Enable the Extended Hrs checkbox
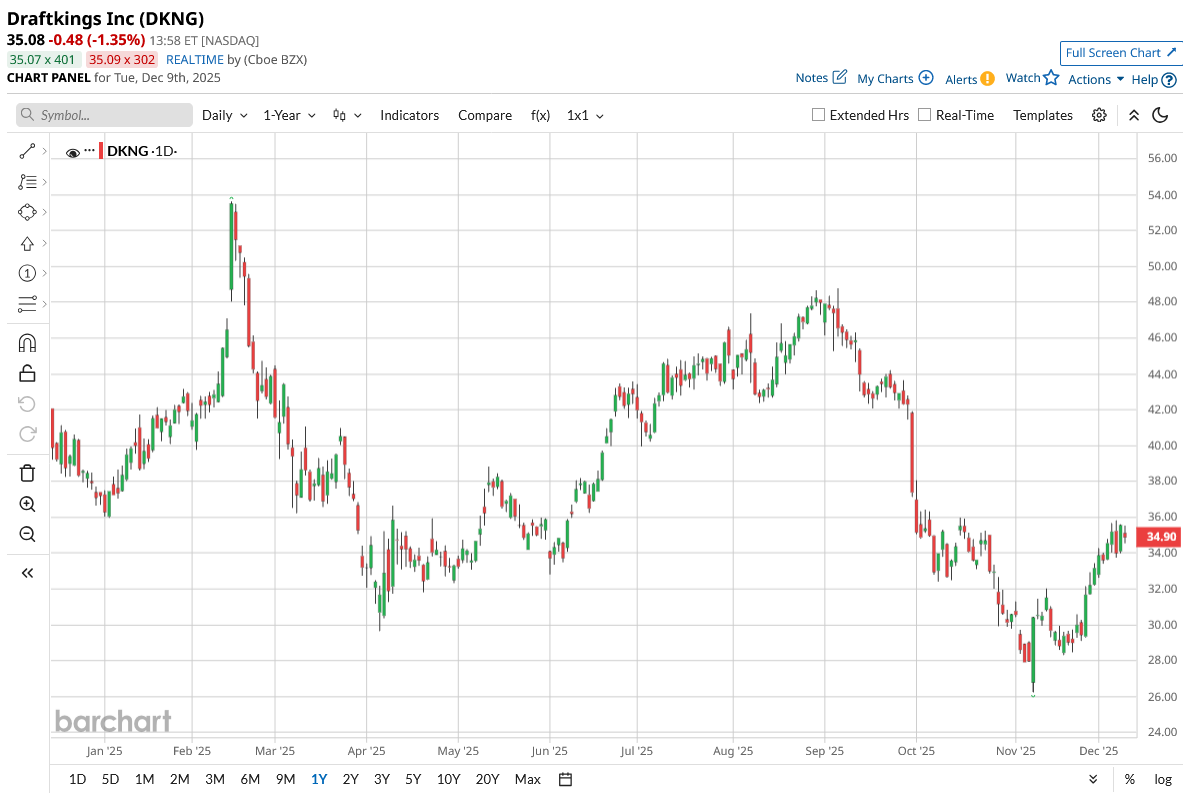This screenshot has width=1183, height=793. click(818, 115)
